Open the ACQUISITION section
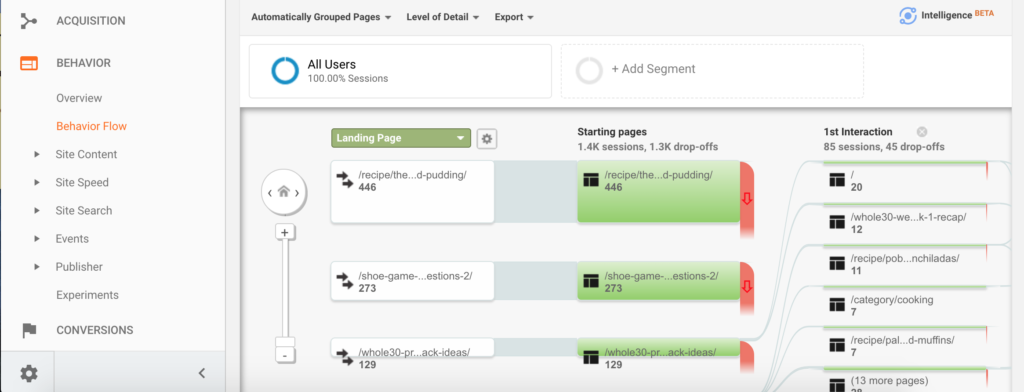 click(91, 22)
